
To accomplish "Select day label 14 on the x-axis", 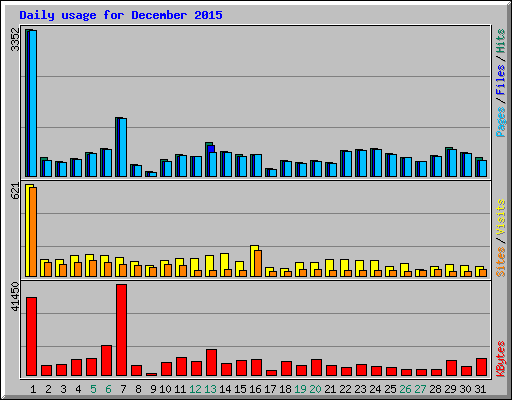I will (225, 389).
